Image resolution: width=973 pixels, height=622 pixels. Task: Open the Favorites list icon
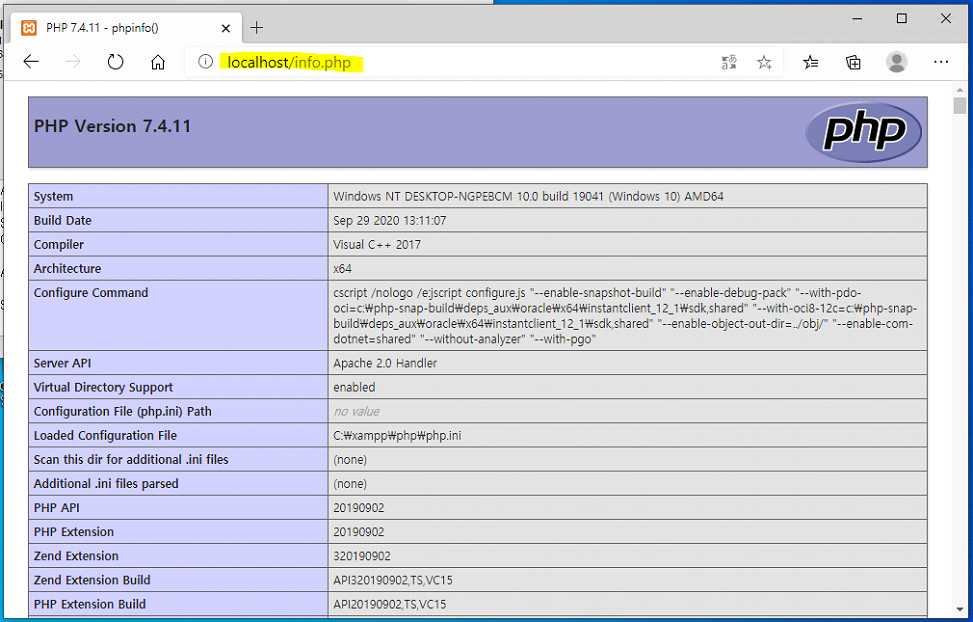click(810, 62)
